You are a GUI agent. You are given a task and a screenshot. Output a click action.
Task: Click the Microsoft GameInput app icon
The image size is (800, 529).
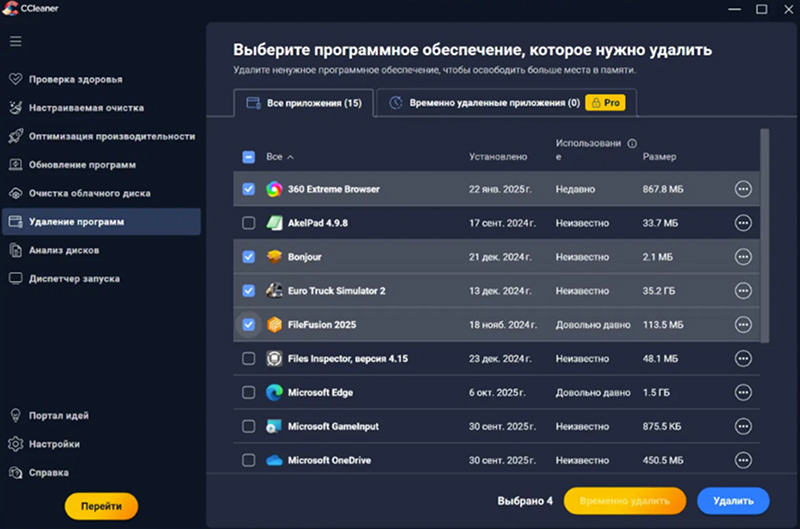click(x=274, y=426)
